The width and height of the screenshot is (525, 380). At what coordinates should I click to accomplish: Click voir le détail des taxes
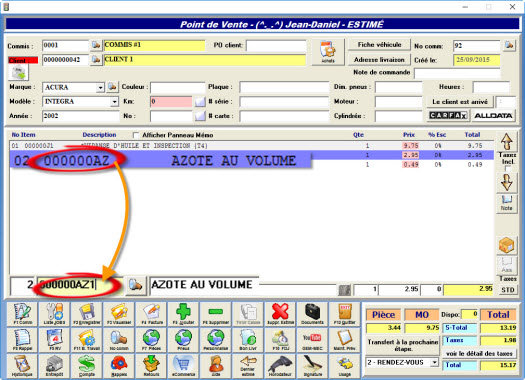click(479, 354)
